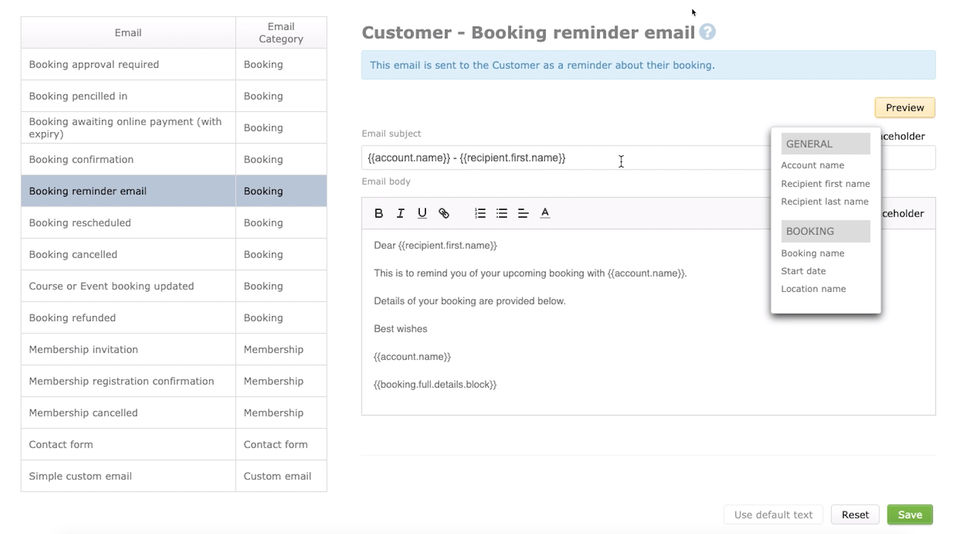Insert a hyperlink using the link icon

(x=444, y=213)
